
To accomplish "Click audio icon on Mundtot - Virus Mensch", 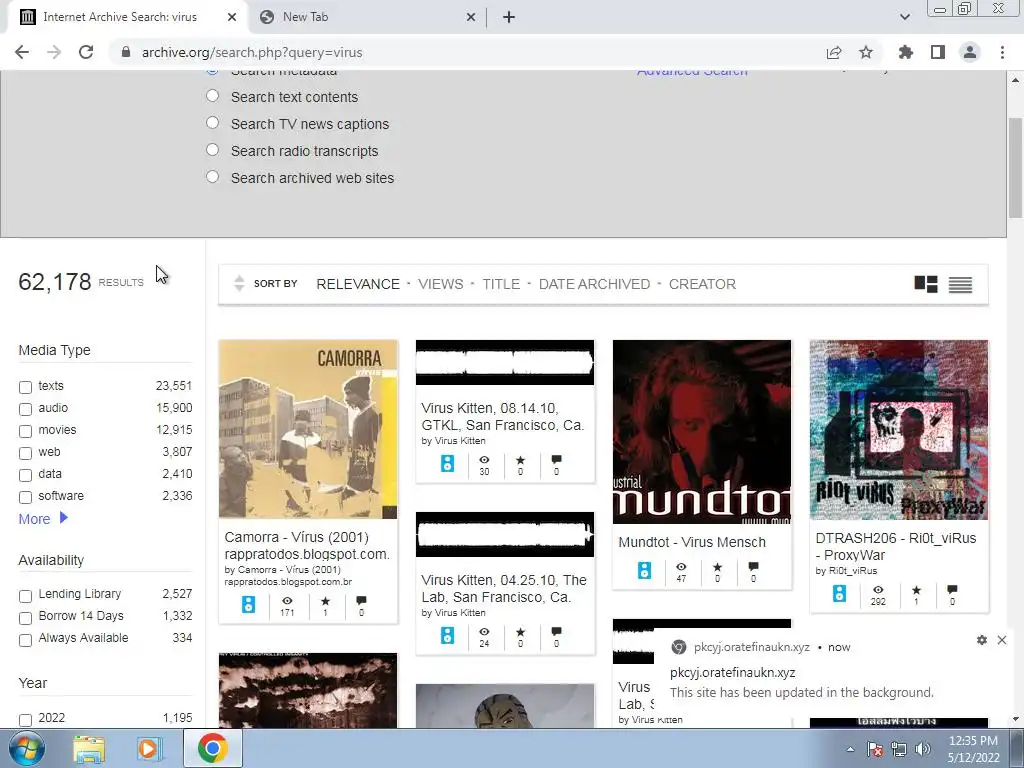I will tap(645, 570).
